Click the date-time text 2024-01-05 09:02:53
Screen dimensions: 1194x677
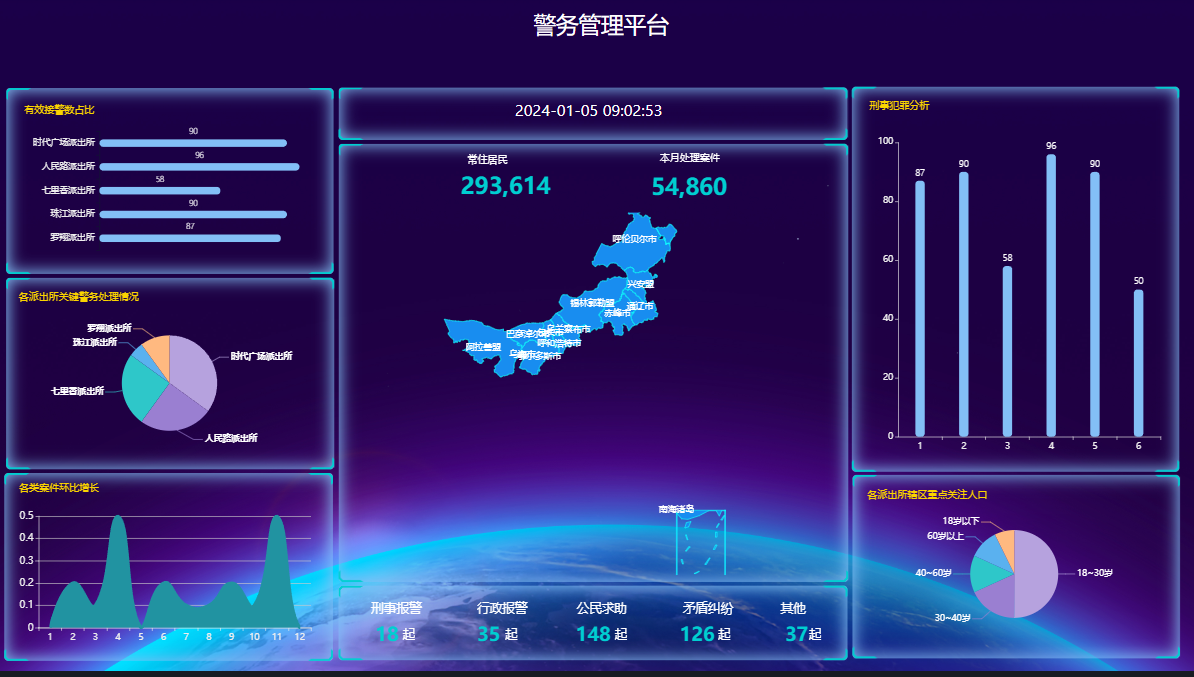[x=589, y=110]
